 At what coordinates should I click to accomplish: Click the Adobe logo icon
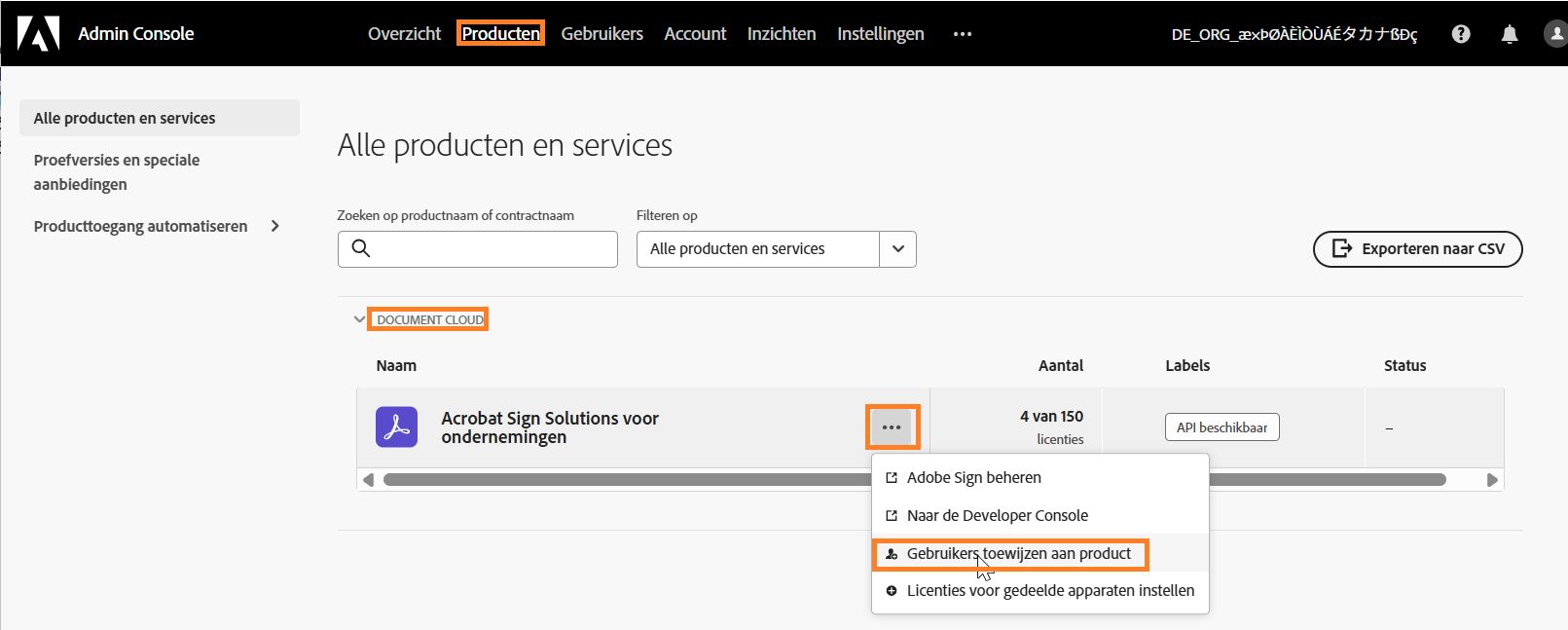[x=39, y=33]
